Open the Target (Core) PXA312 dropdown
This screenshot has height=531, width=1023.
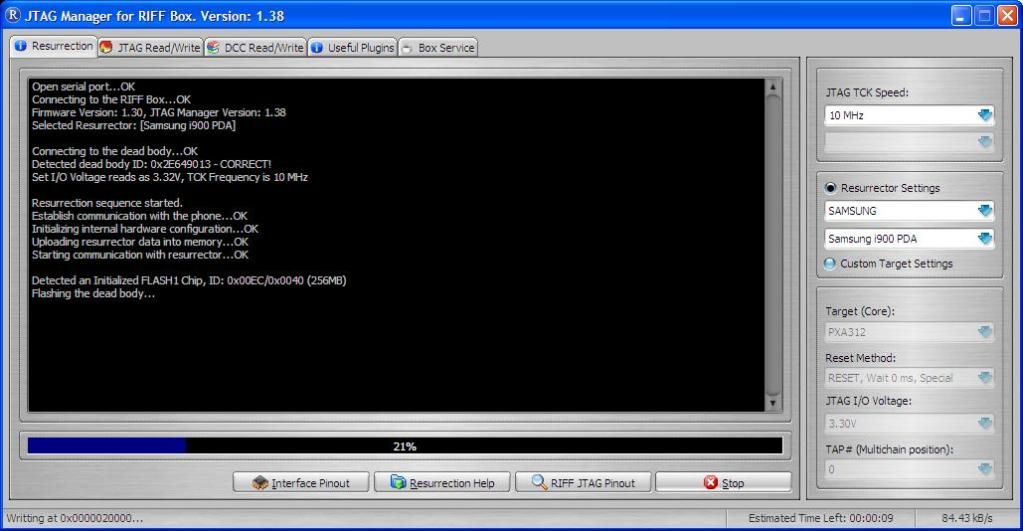point(909,332)
